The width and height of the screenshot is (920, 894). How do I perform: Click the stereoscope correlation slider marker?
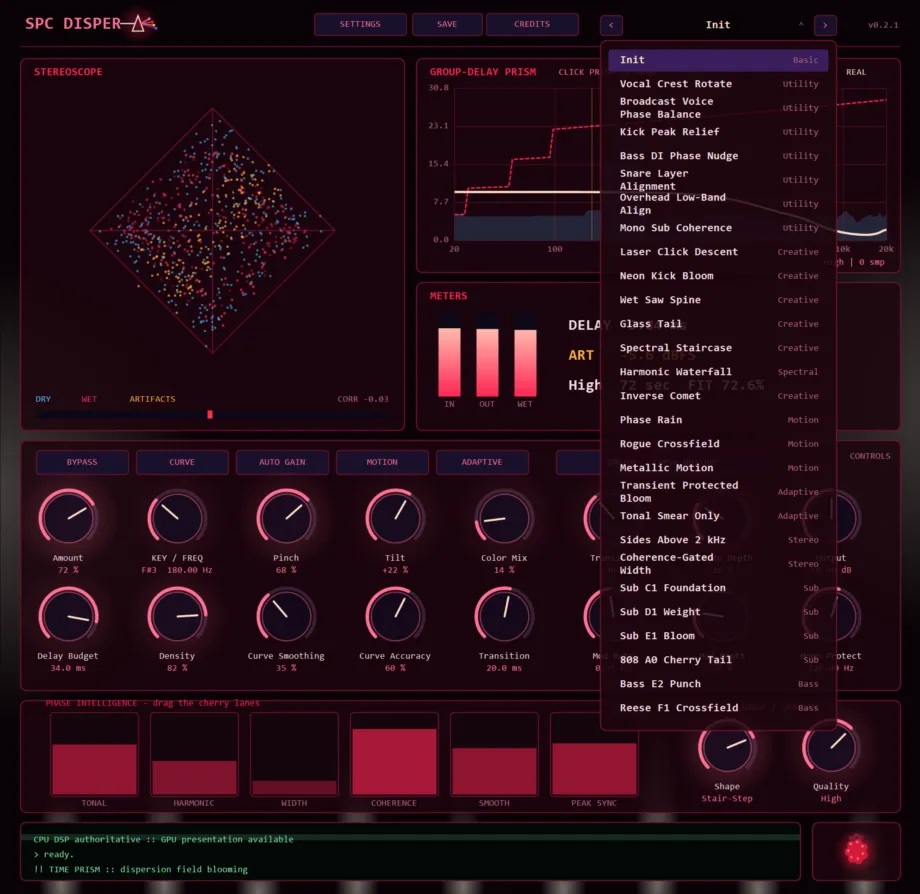point(210,414)
